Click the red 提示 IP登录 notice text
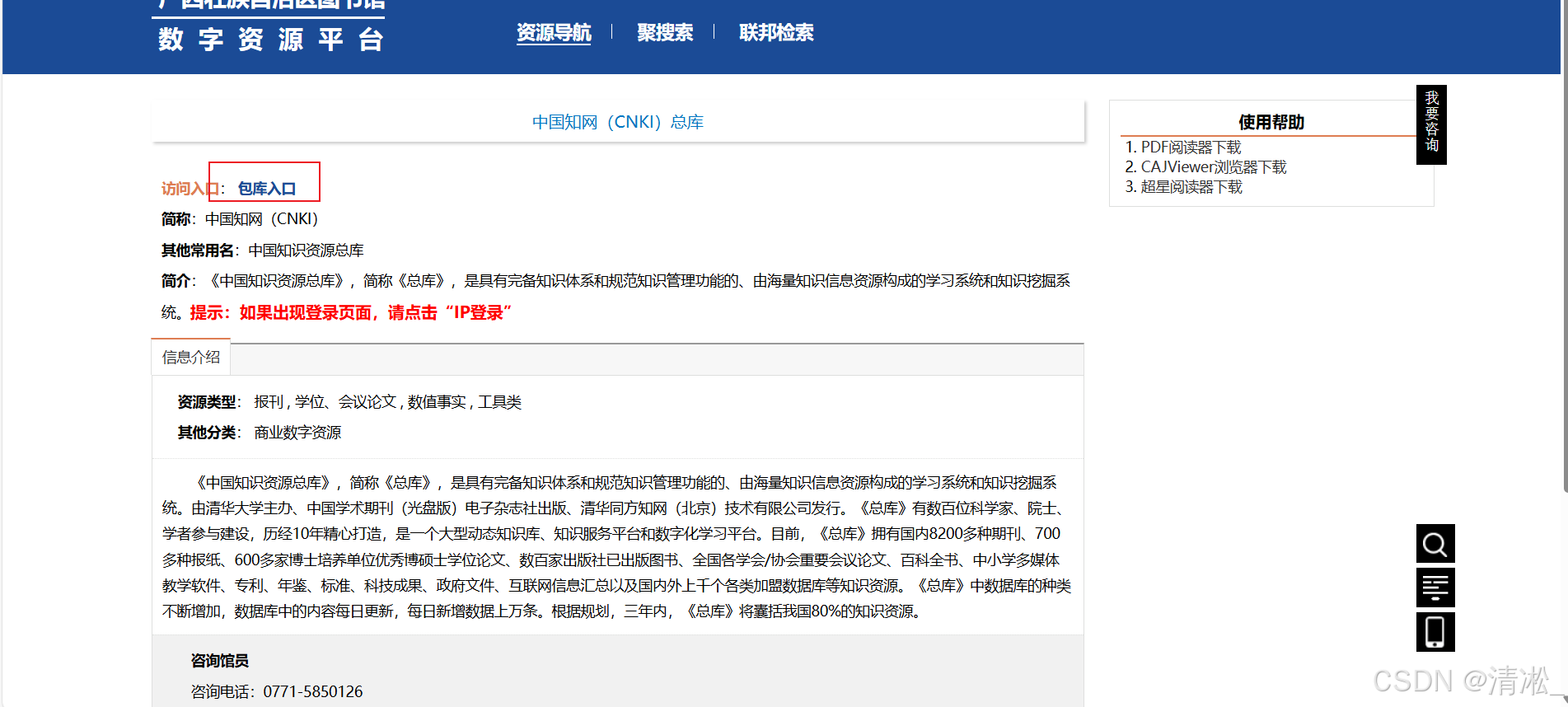Image resolution: width=1568 pixels, height=707 pixels. [x=351, y=313]
